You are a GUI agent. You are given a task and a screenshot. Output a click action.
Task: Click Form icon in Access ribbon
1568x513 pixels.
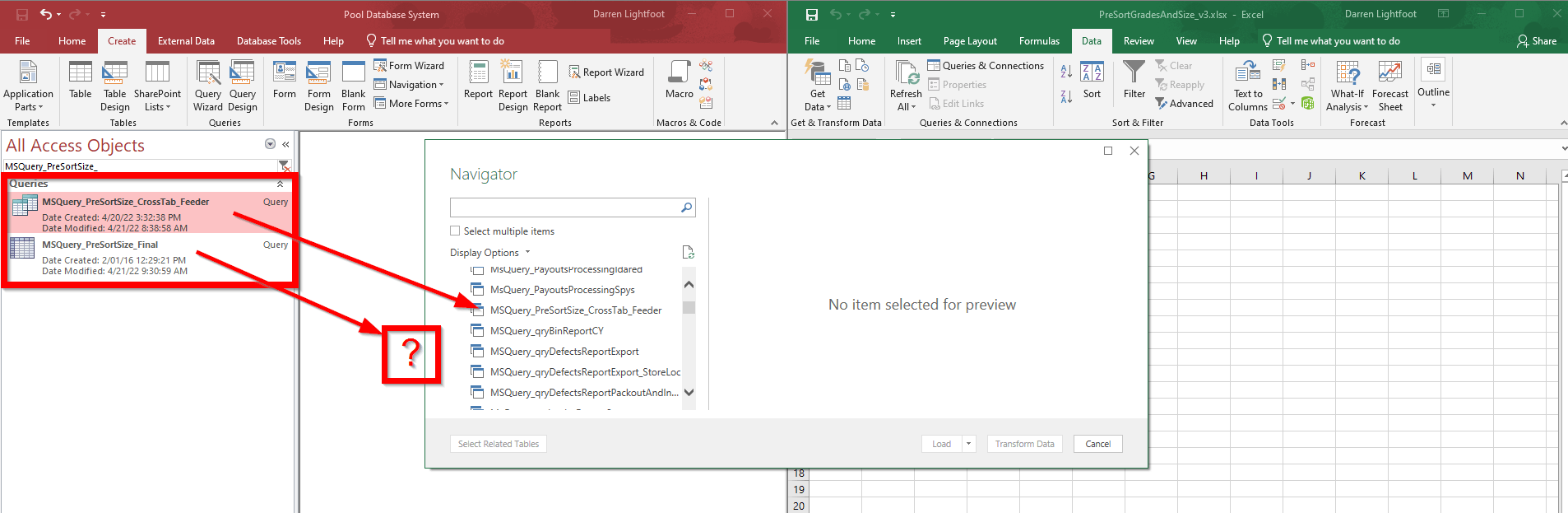(285, 80)
